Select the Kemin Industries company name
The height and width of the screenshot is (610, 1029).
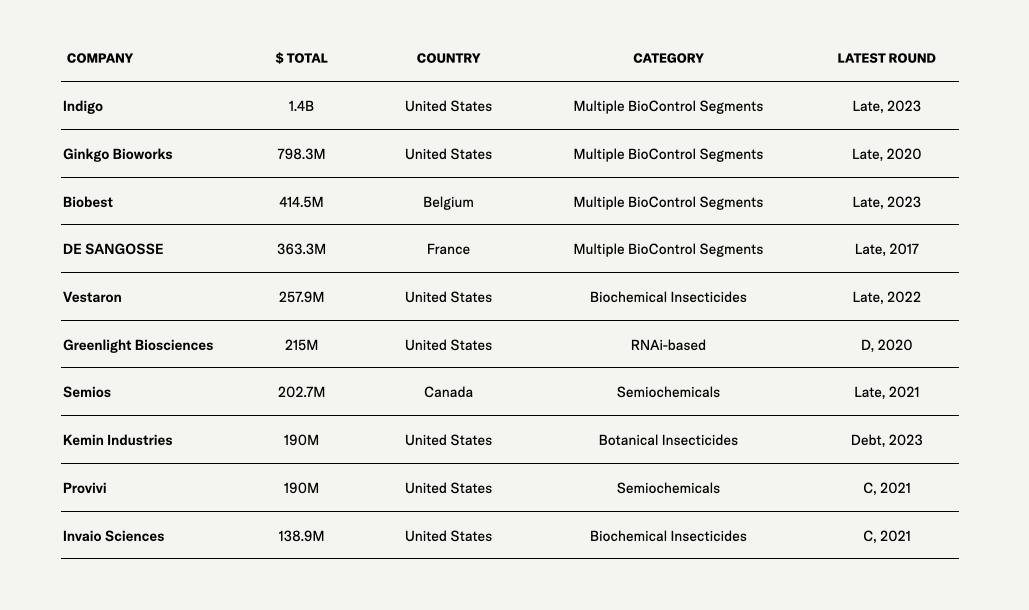pos(117,440)
